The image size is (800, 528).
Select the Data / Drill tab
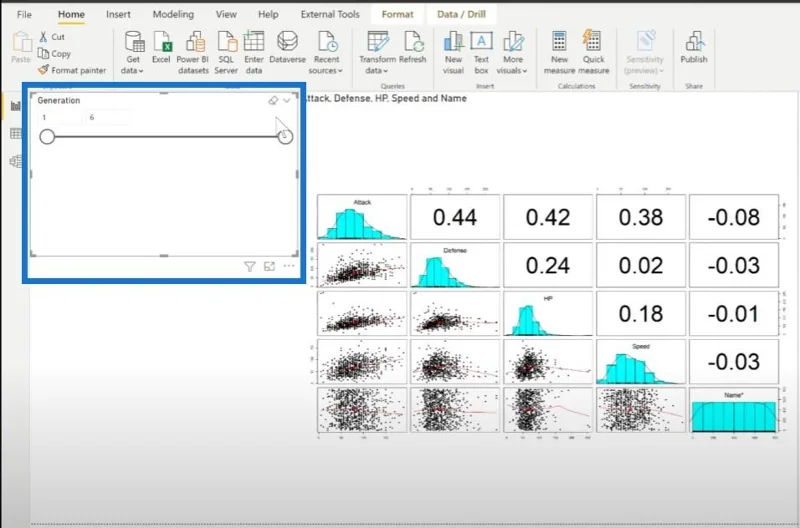pos(461,14)
